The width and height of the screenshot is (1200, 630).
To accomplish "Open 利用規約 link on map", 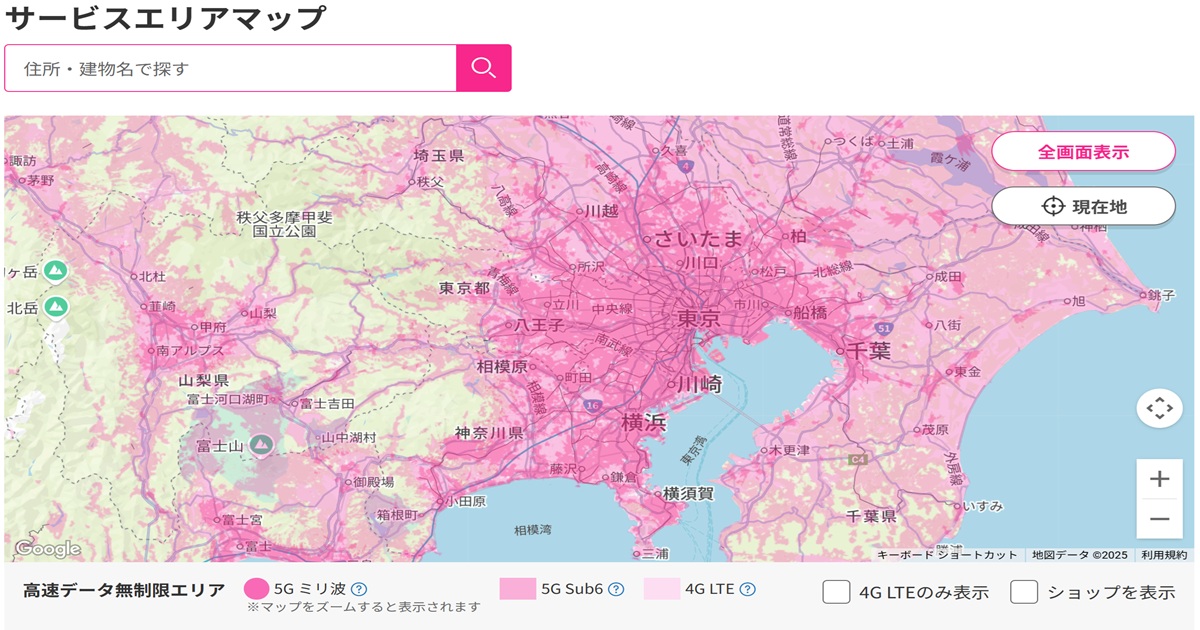I will (1164, 555).
